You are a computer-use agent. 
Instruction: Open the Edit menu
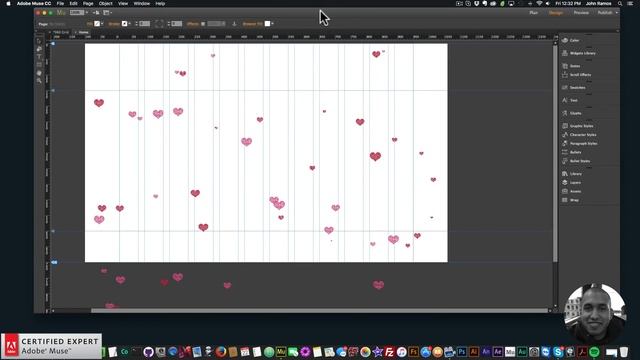tap(73, 3)
